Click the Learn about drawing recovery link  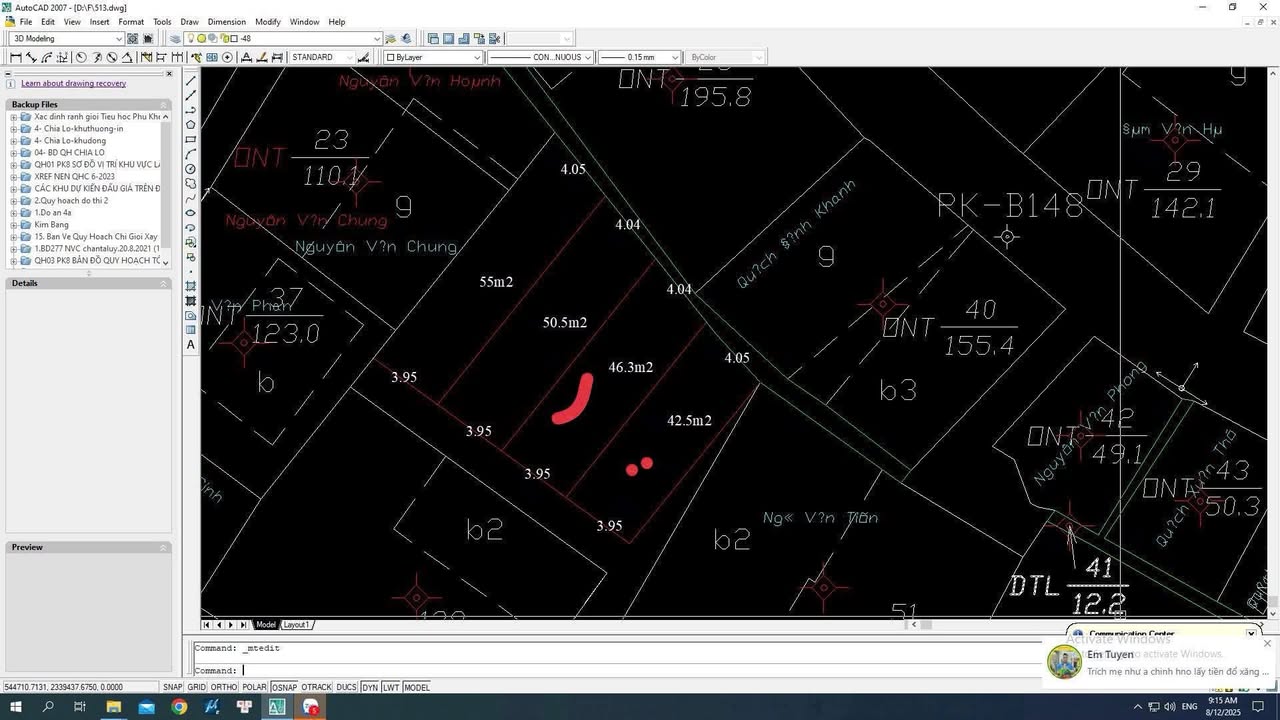click(74, 82)
